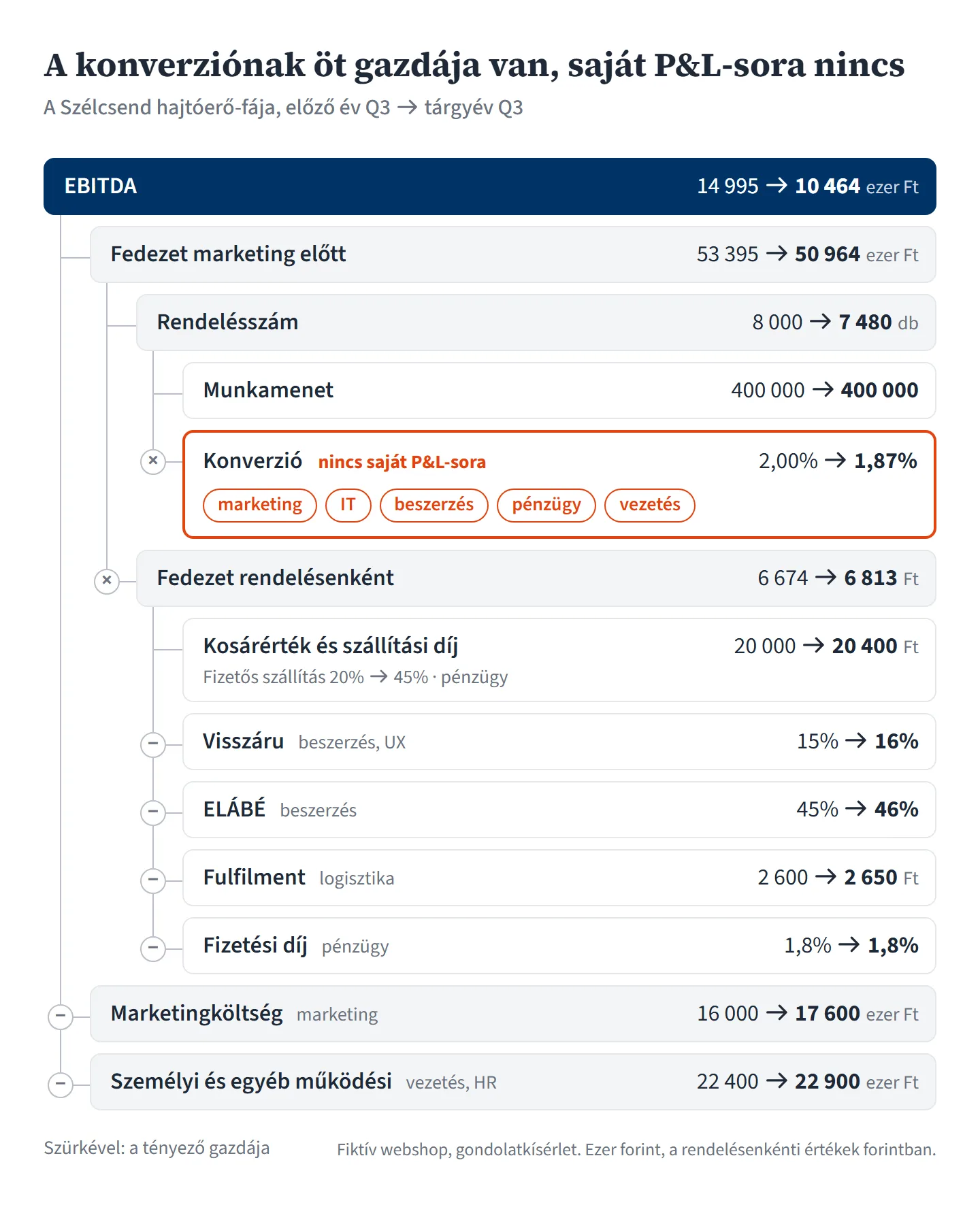Click the 'Szürkével: a tényező gazdája' legend
980x1207 pixels.
pyautogui.click(x=157, y=1148)
